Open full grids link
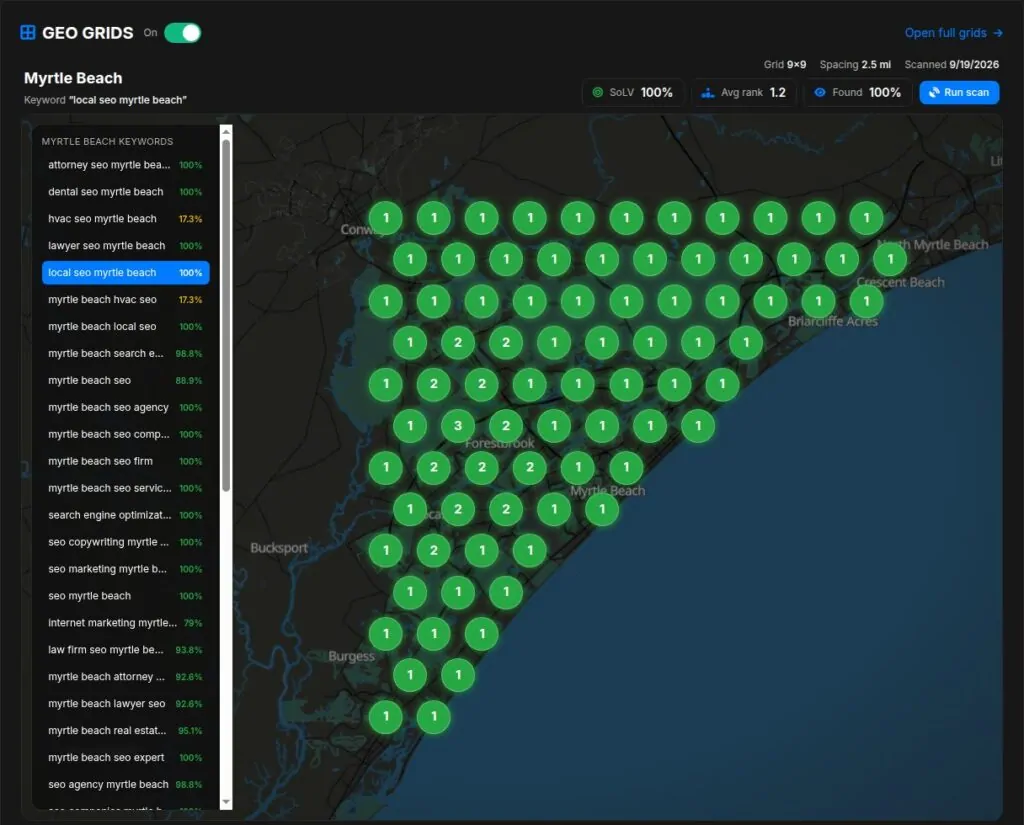This screenshot has height=825, width=1024. coord(953,33)
